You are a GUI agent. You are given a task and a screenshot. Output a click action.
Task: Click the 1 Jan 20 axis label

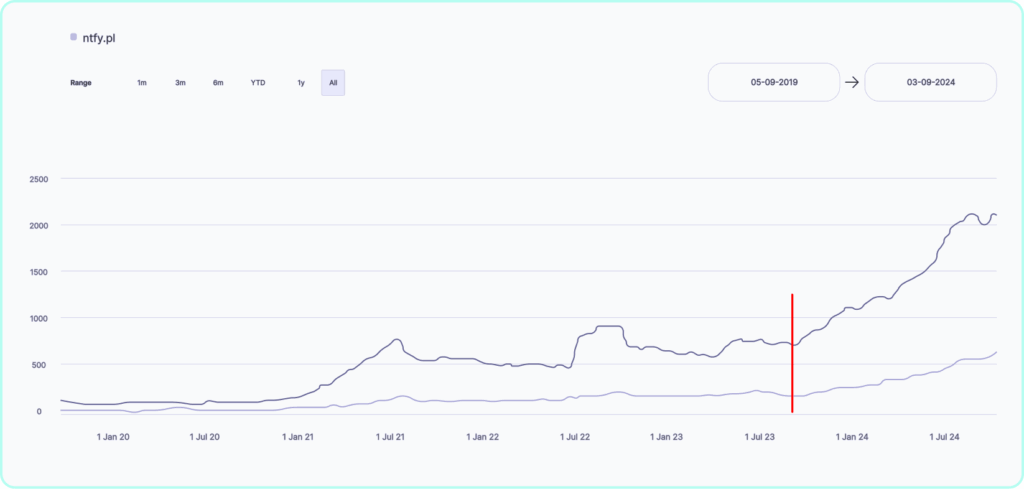coord(115,437)
